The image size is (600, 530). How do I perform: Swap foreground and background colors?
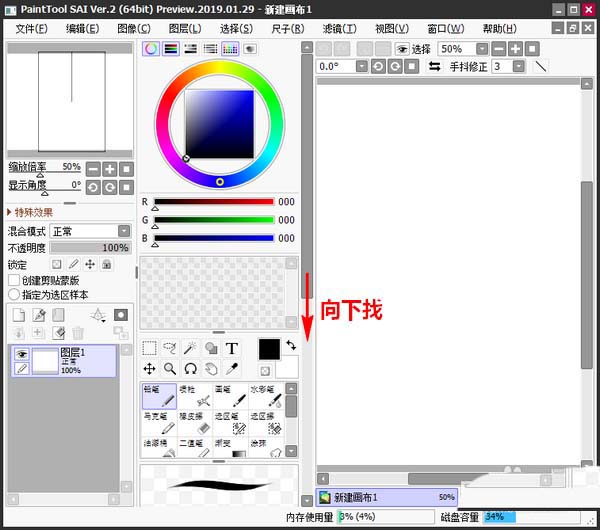[x=291, y=345]
